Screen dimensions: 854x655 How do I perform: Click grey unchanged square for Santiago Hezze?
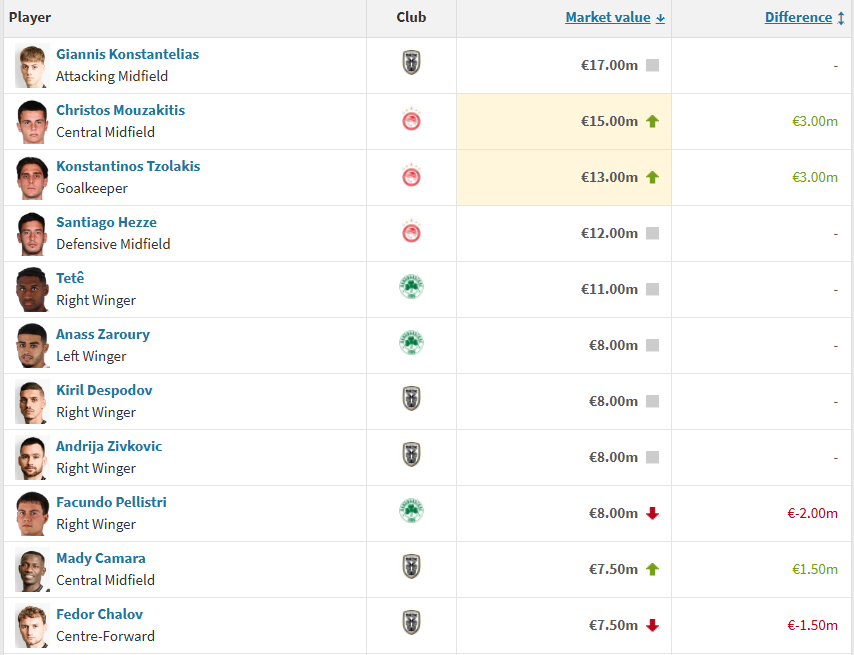click(653, 233)
